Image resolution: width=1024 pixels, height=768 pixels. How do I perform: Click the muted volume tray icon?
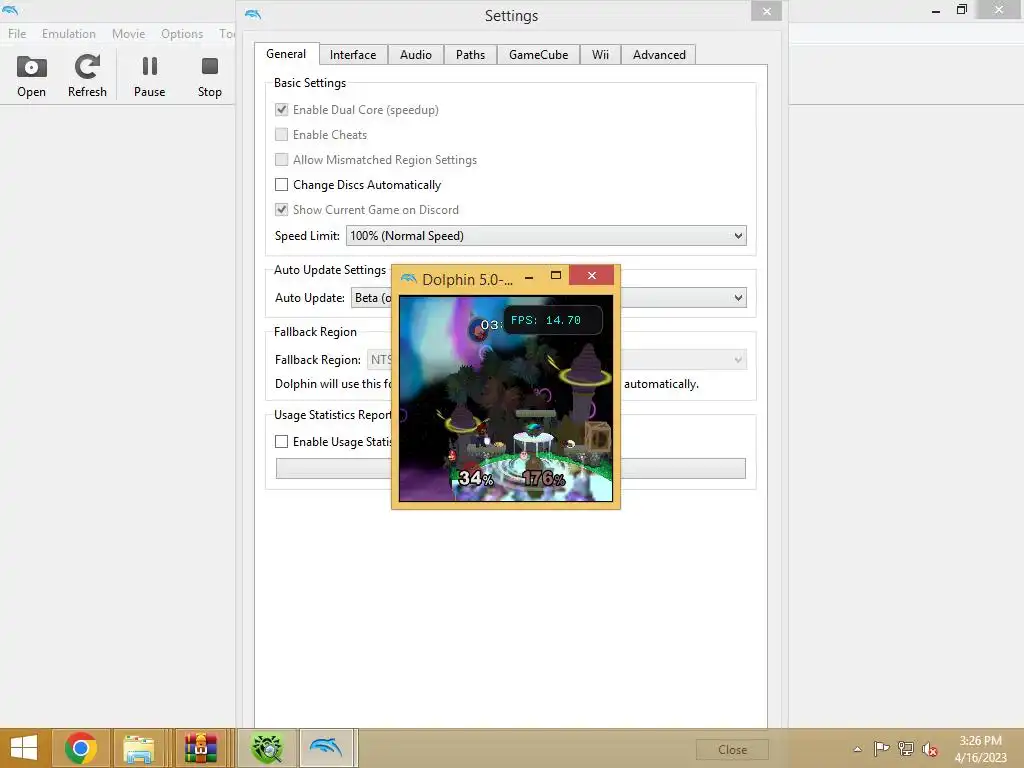coord(929,748)
